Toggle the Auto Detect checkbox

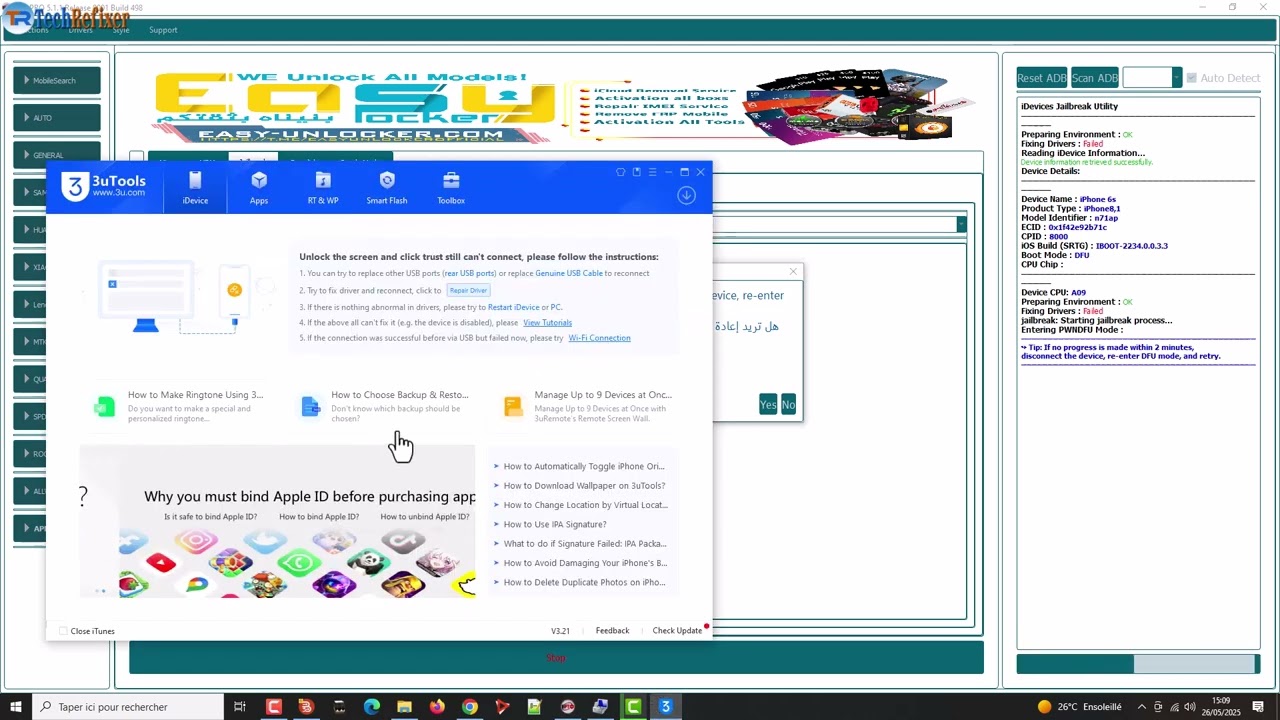pos(1191,78)
